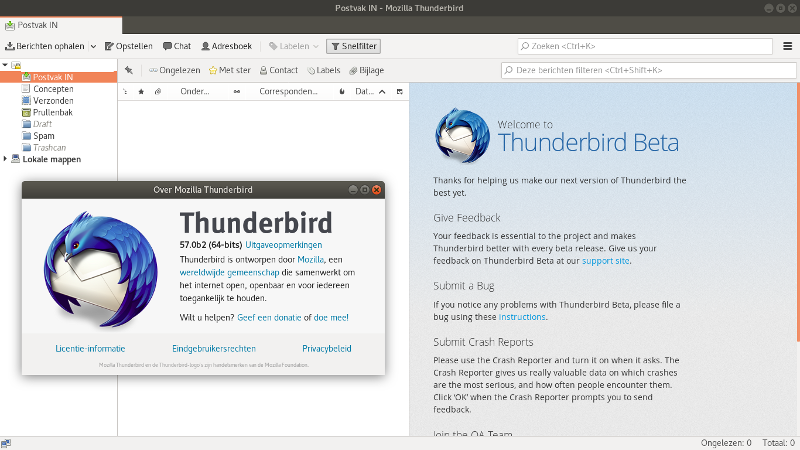
Task: Close the main Thunderbird window
Action: (x=792, y=8)
